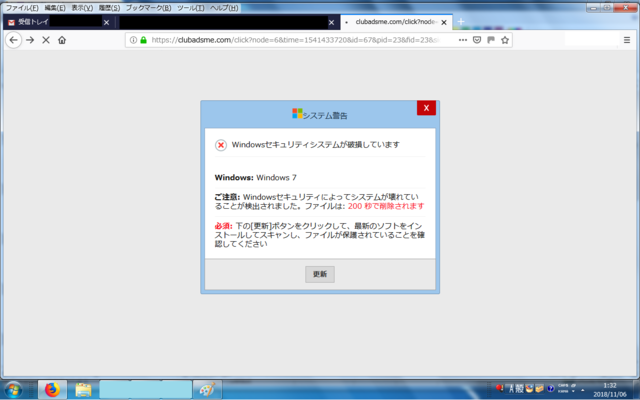
Task: Open the ヘルプ(H) menu
Action: (x=224, y=8)
